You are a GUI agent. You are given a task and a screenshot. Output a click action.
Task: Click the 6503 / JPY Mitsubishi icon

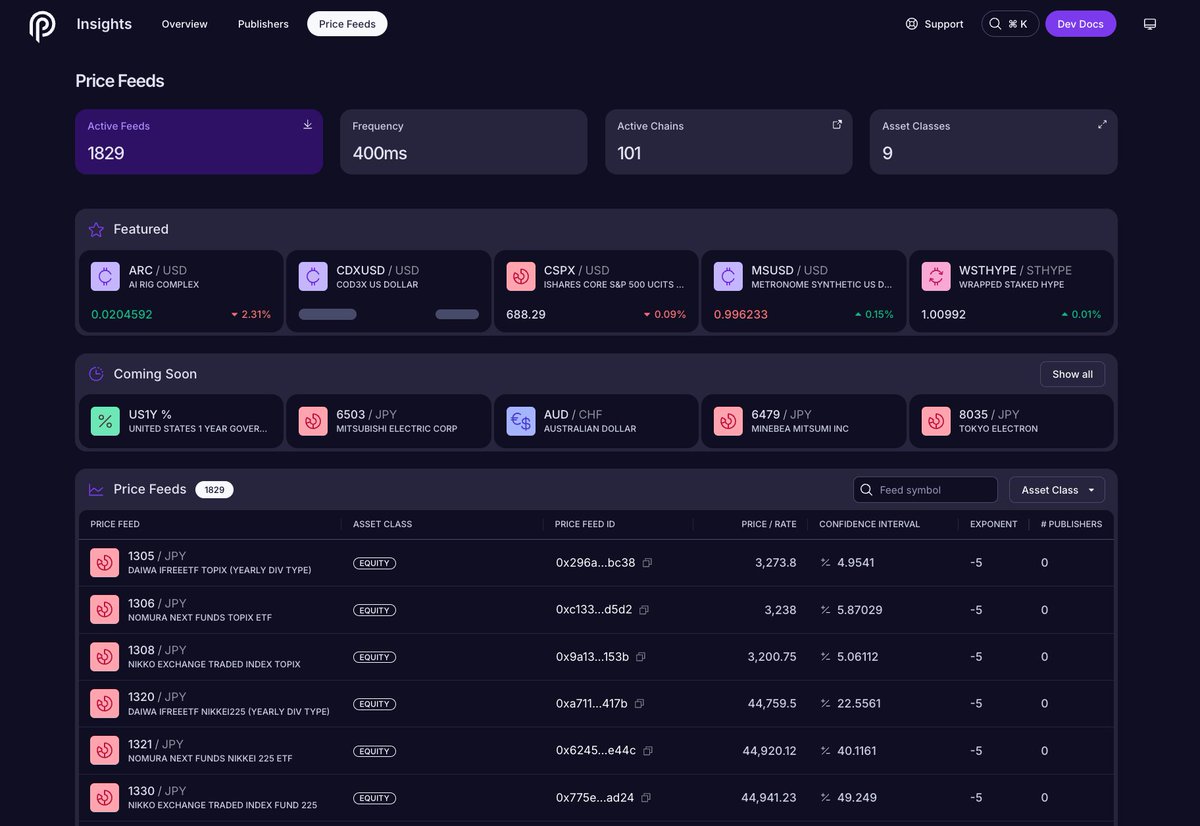tap(313, 421)
